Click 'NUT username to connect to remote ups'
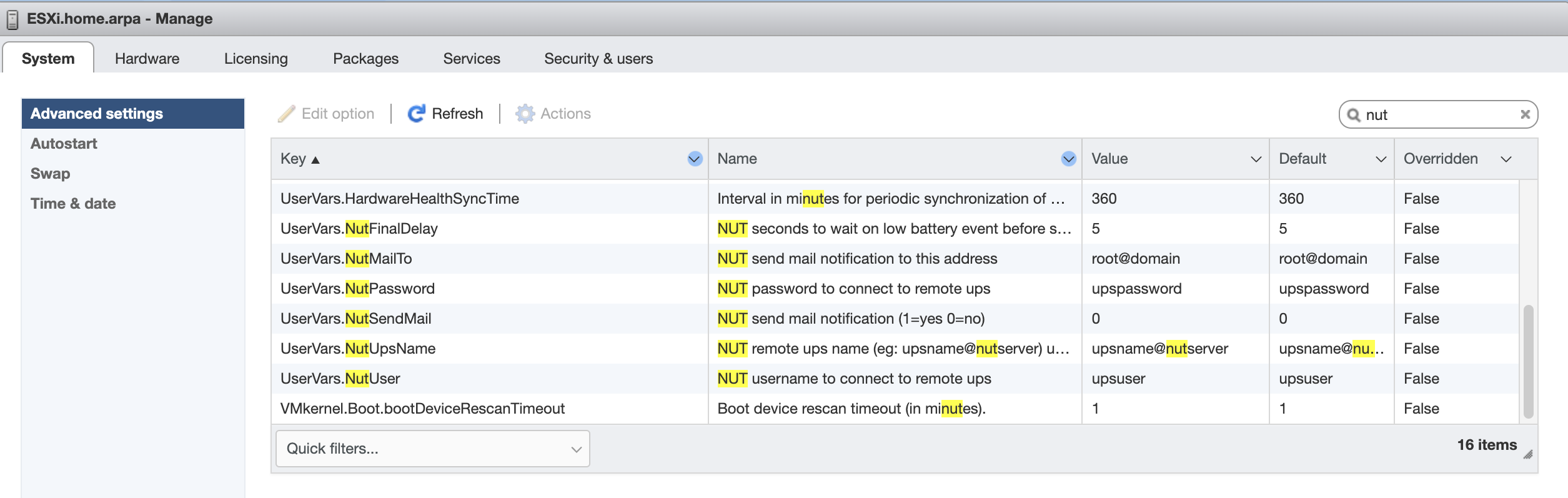Image resolution: width=1568 pixels, height=498 pixels. [x=854, y=379]
